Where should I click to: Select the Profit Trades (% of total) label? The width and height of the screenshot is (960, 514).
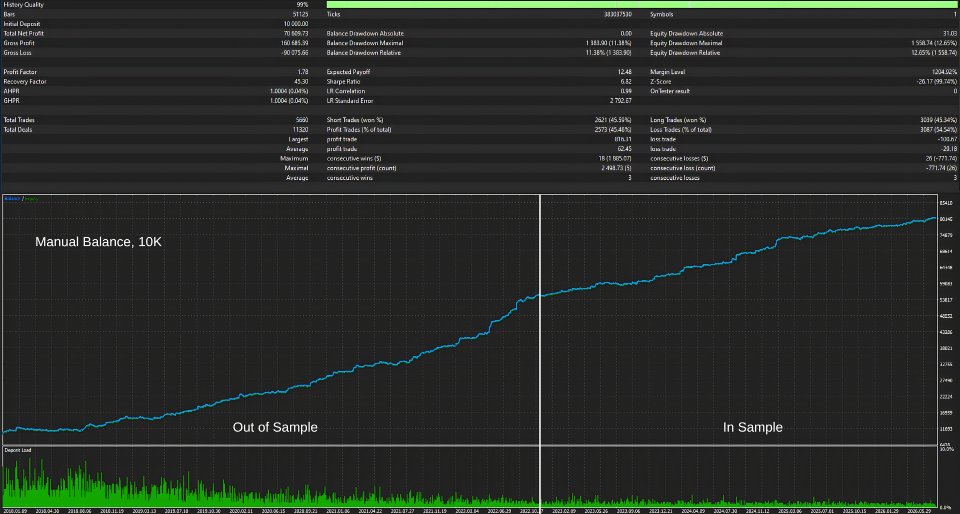tap(359, 130)
